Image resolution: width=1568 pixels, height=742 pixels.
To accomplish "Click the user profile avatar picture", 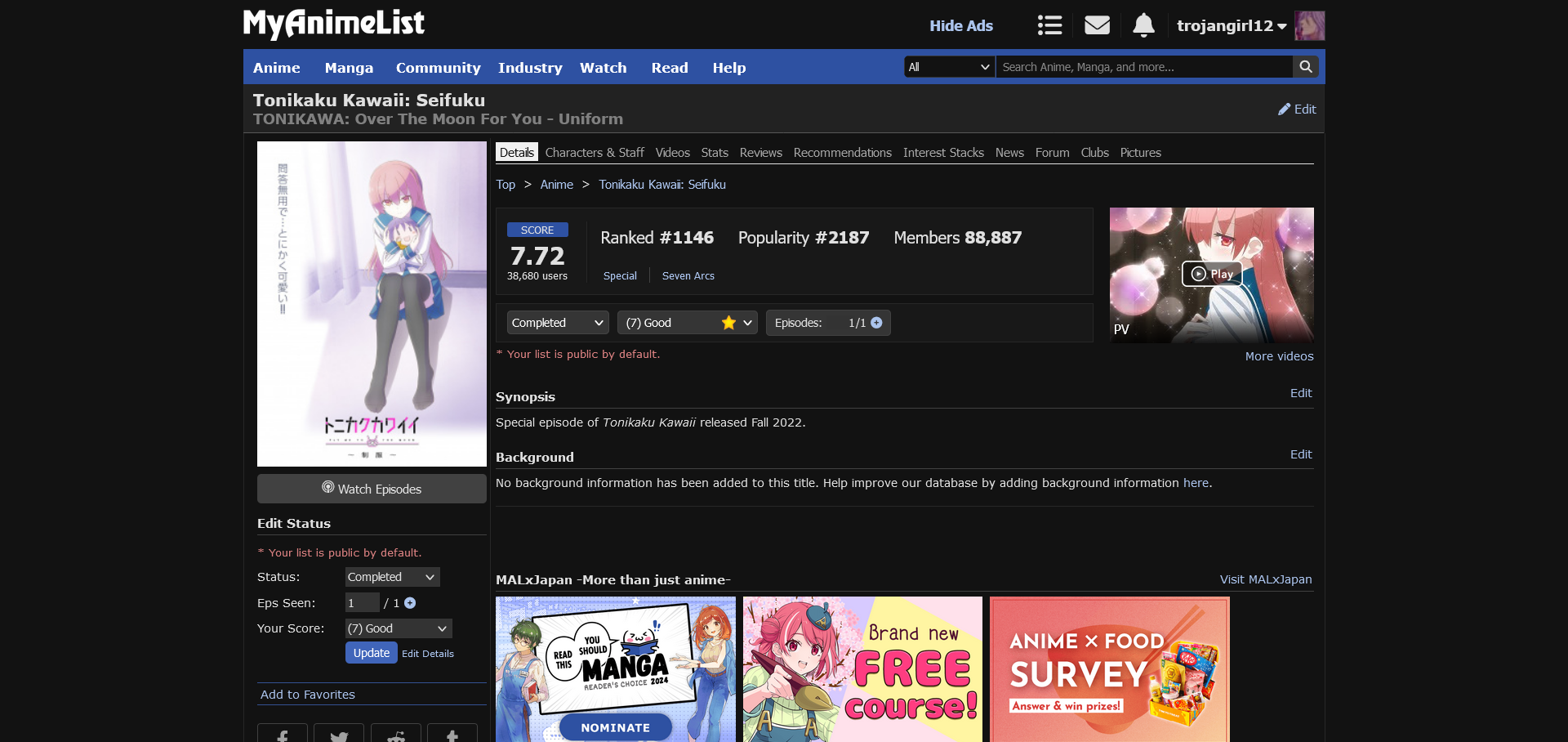I will pos(1310,25).
